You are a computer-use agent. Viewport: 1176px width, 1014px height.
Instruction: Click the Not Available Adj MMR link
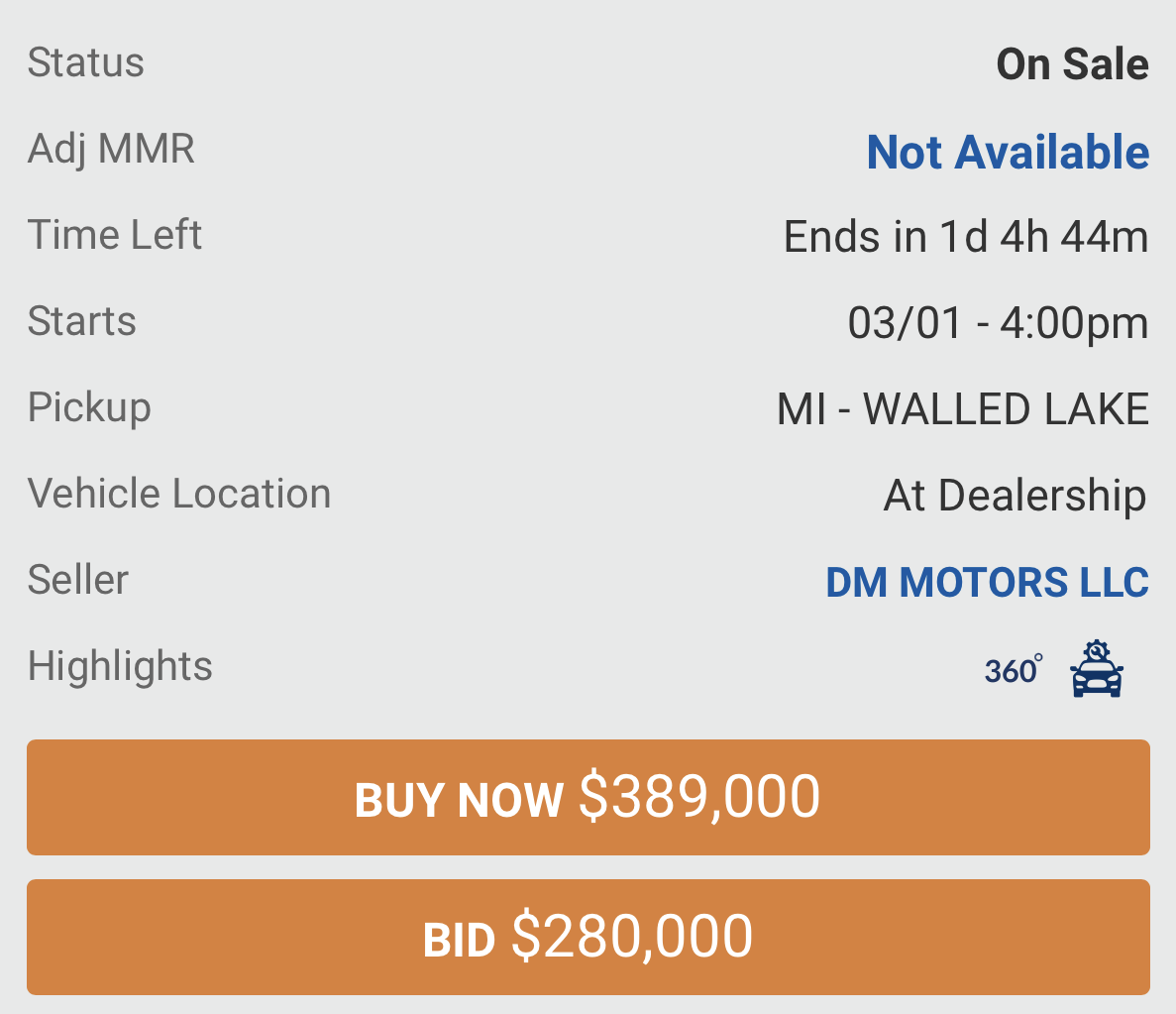(x=1008, y=152)
